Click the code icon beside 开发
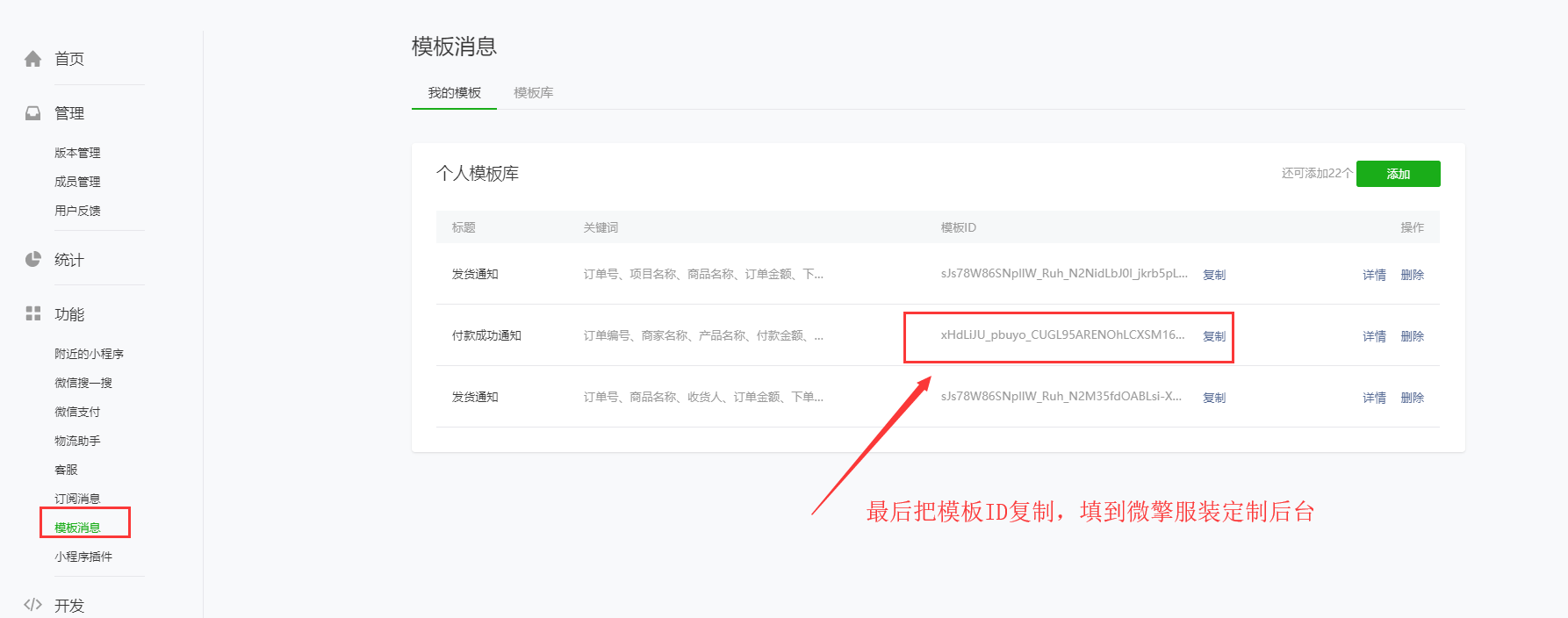 32,605
